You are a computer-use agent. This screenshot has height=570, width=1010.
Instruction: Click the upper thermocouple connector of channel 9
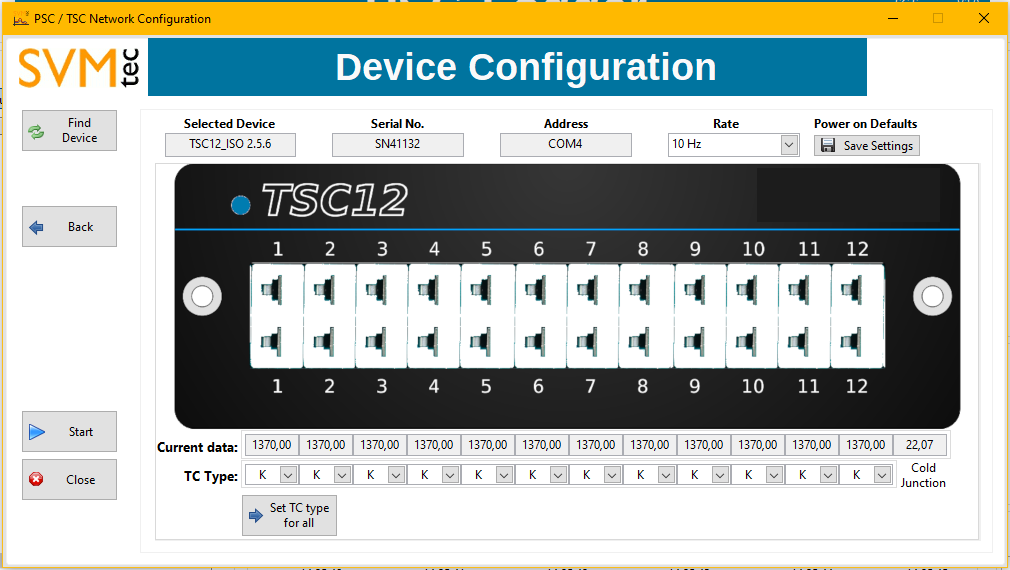pos(694,289)
